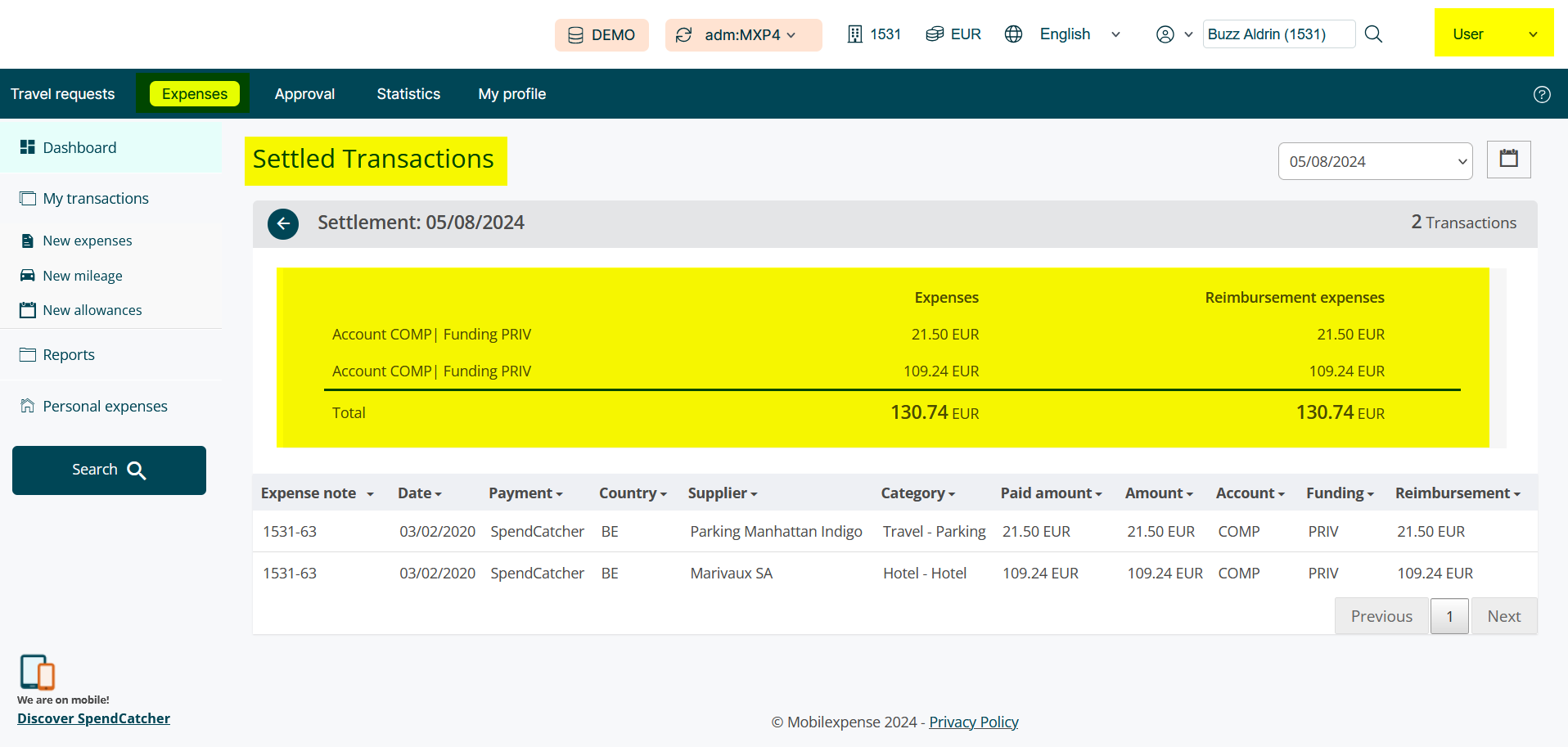Open the Statistics tab
The height and width of the screenshot is (747, 1568).
408,94
